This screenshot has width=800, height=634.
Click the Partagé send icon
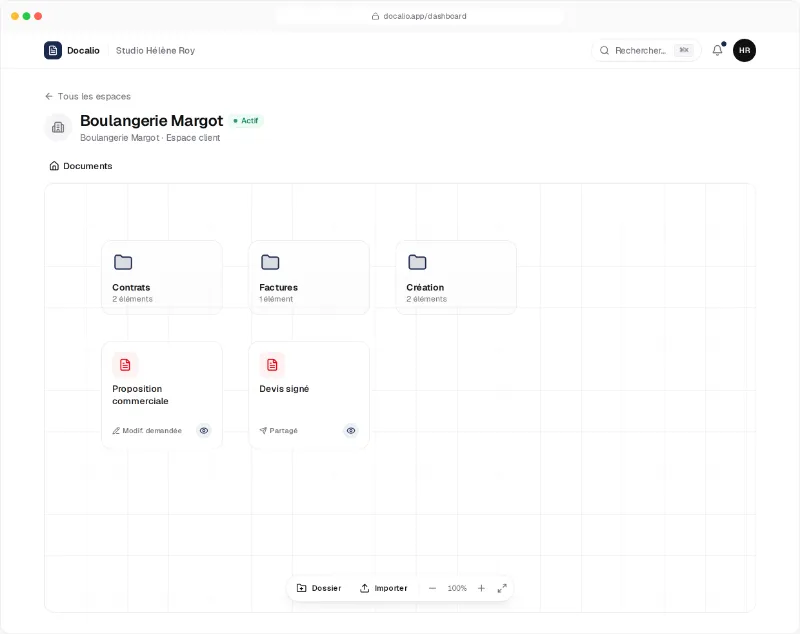pyautogui.click(x=263, y=431)
